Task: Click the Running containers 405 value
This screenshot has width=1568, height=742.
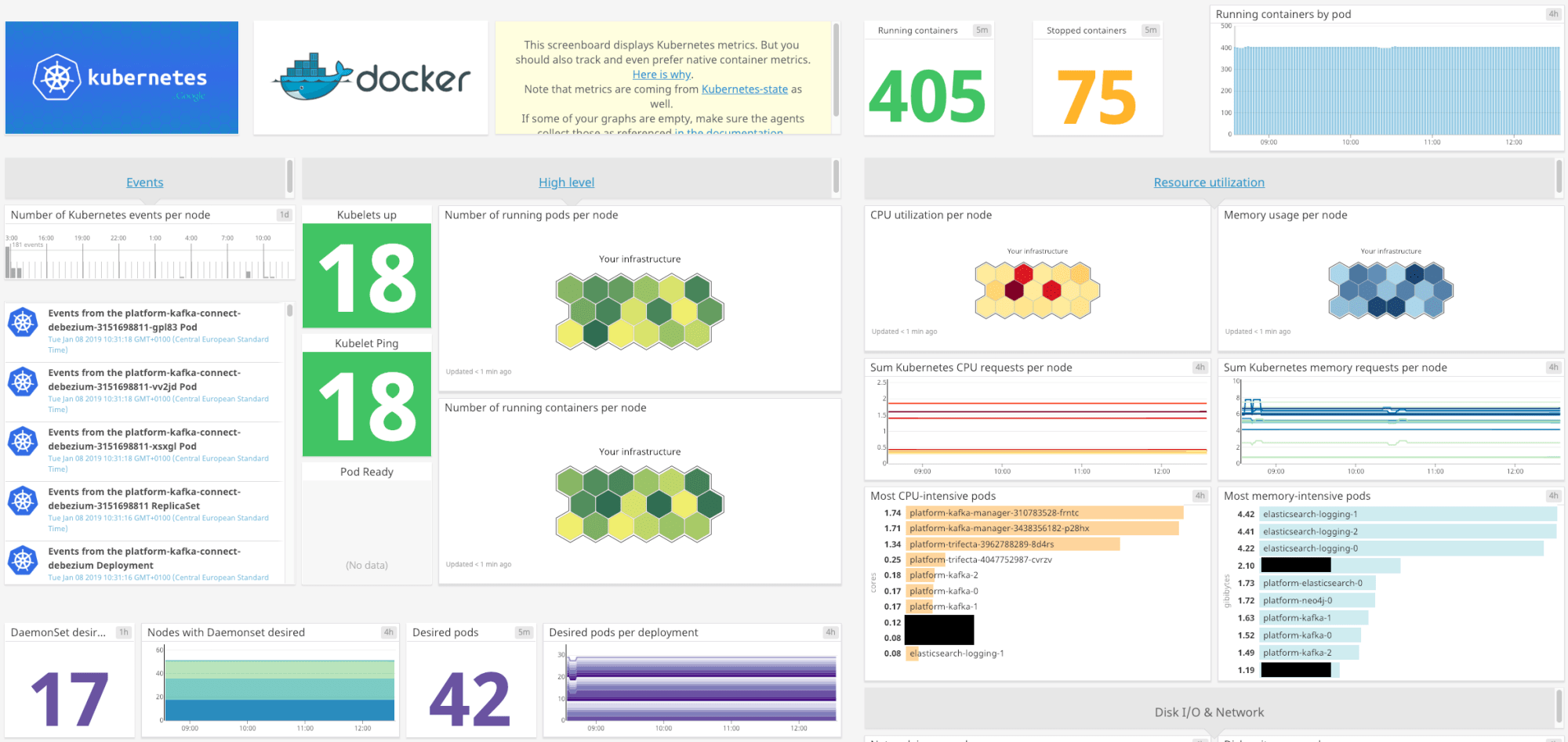Action: (927, 96)
